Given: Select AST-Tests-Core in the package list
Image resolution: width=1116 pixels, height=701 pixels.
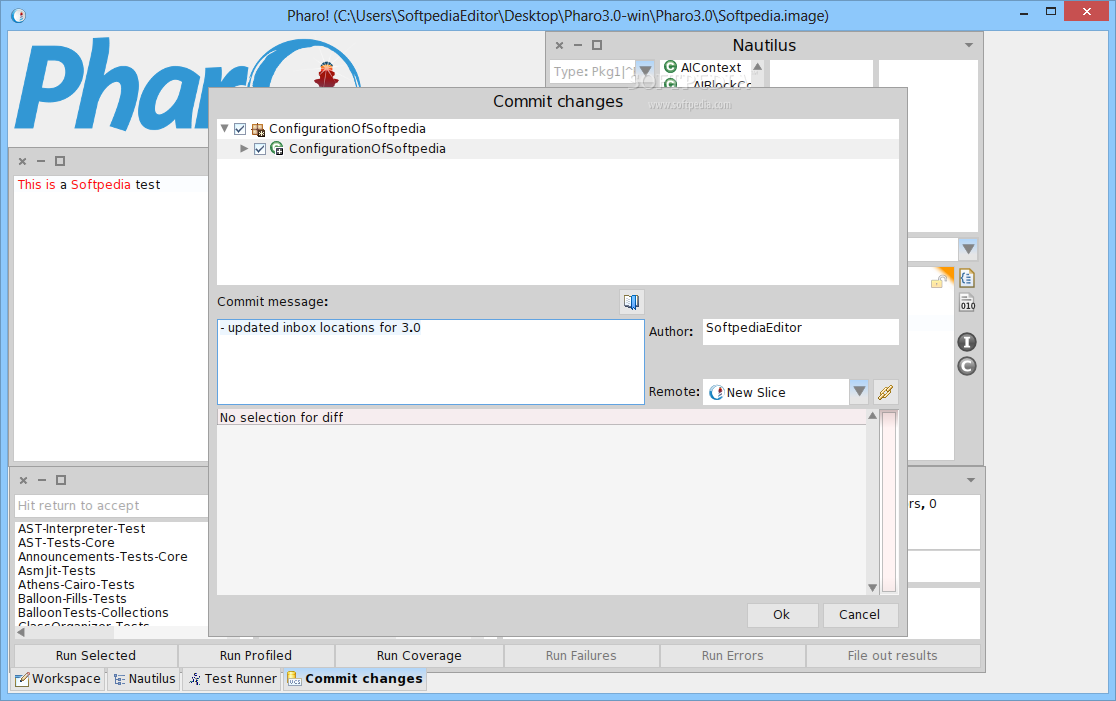Looking at the screenshot, I should 65,543.
